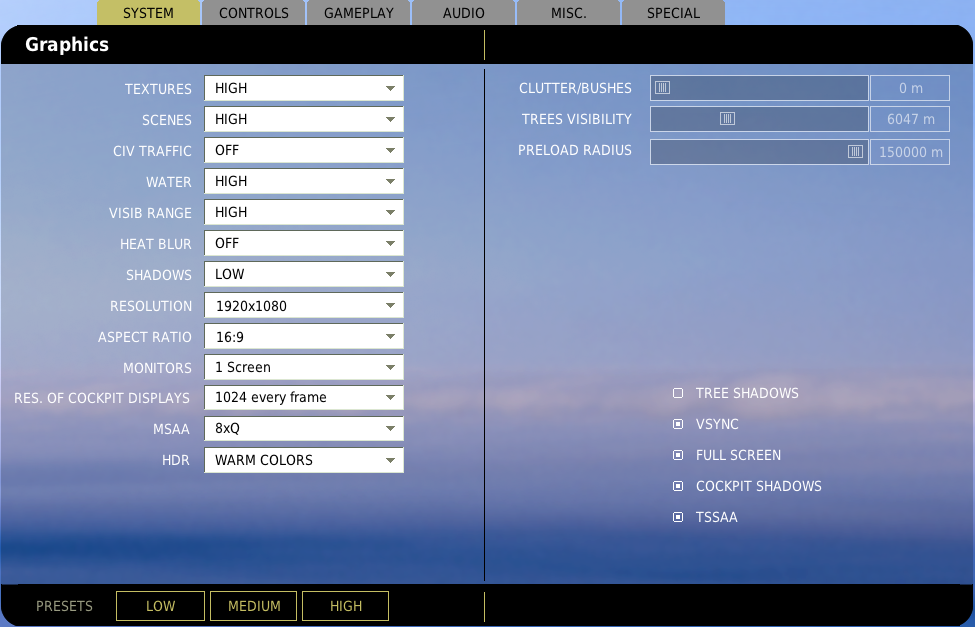Open the SPECIAL tab
The width and height of the screenshot is (975, 627).
click(673, 12)
